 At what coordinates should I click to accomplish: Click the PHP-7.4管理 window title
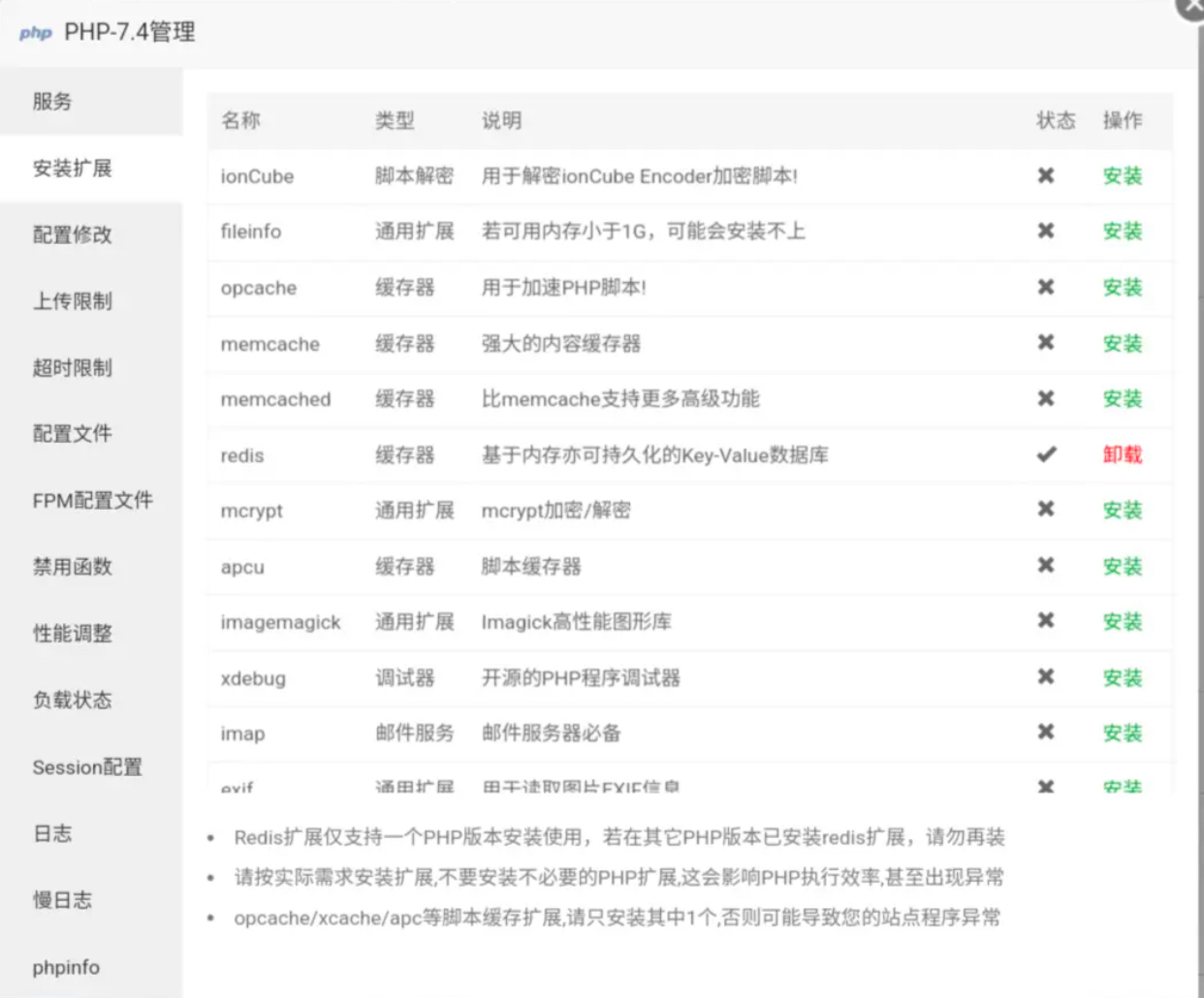(130, 32)
